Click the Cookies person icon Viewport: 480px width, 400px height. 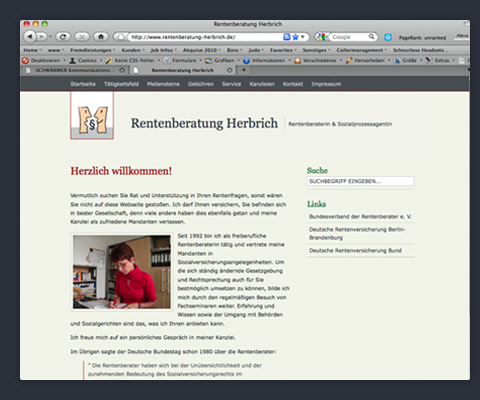pyautogui.click(x=73, y=60)
